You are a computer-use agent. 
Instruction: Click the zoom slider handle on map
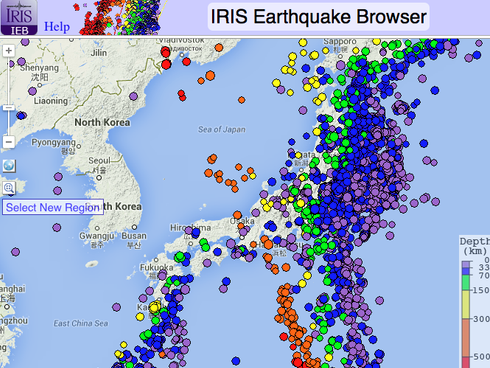(x=9, y=107)
